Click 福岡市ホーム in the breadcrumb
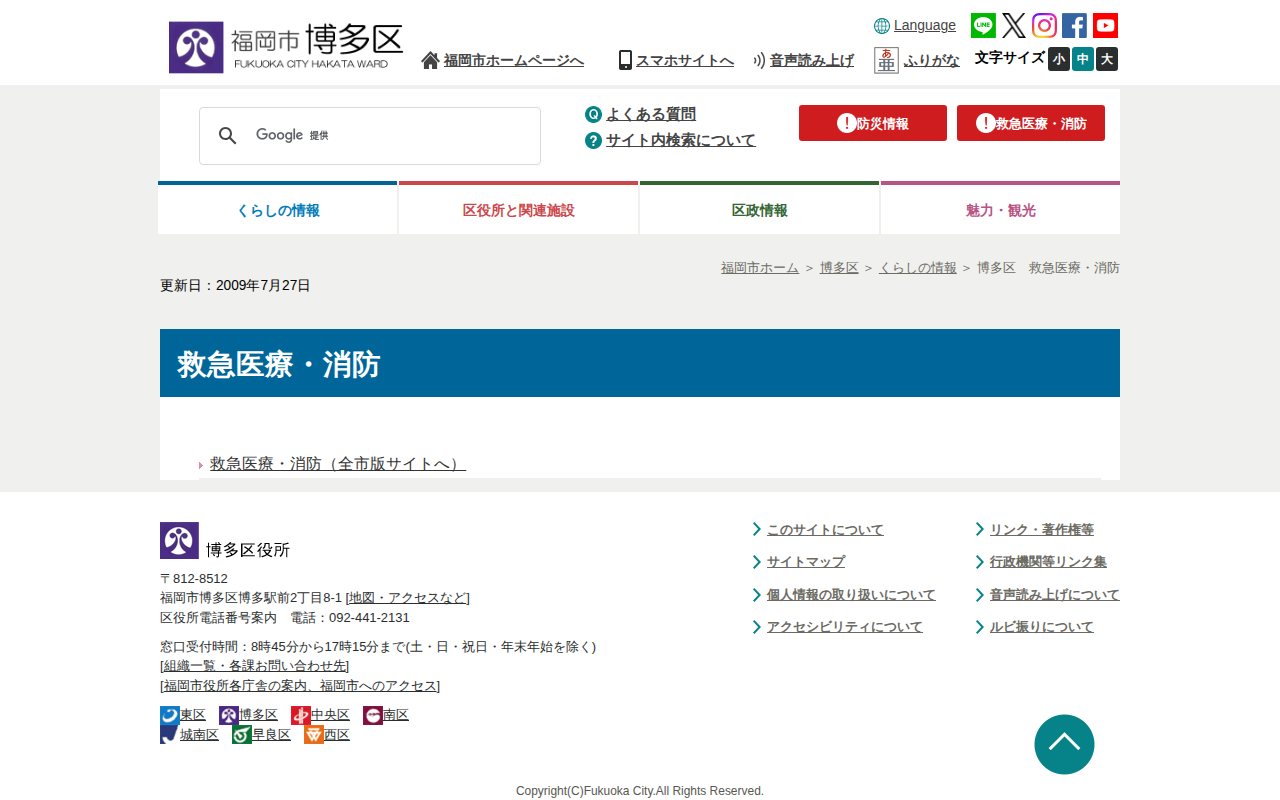 [760, 268]
